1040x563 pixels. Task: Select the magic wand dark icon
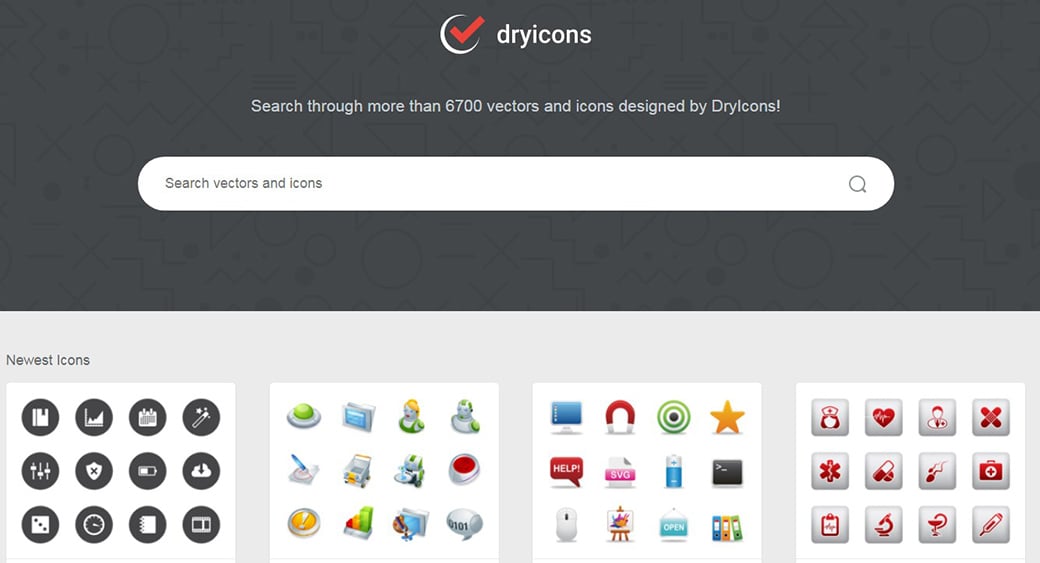pyautogui.click(x=201, y=417)
